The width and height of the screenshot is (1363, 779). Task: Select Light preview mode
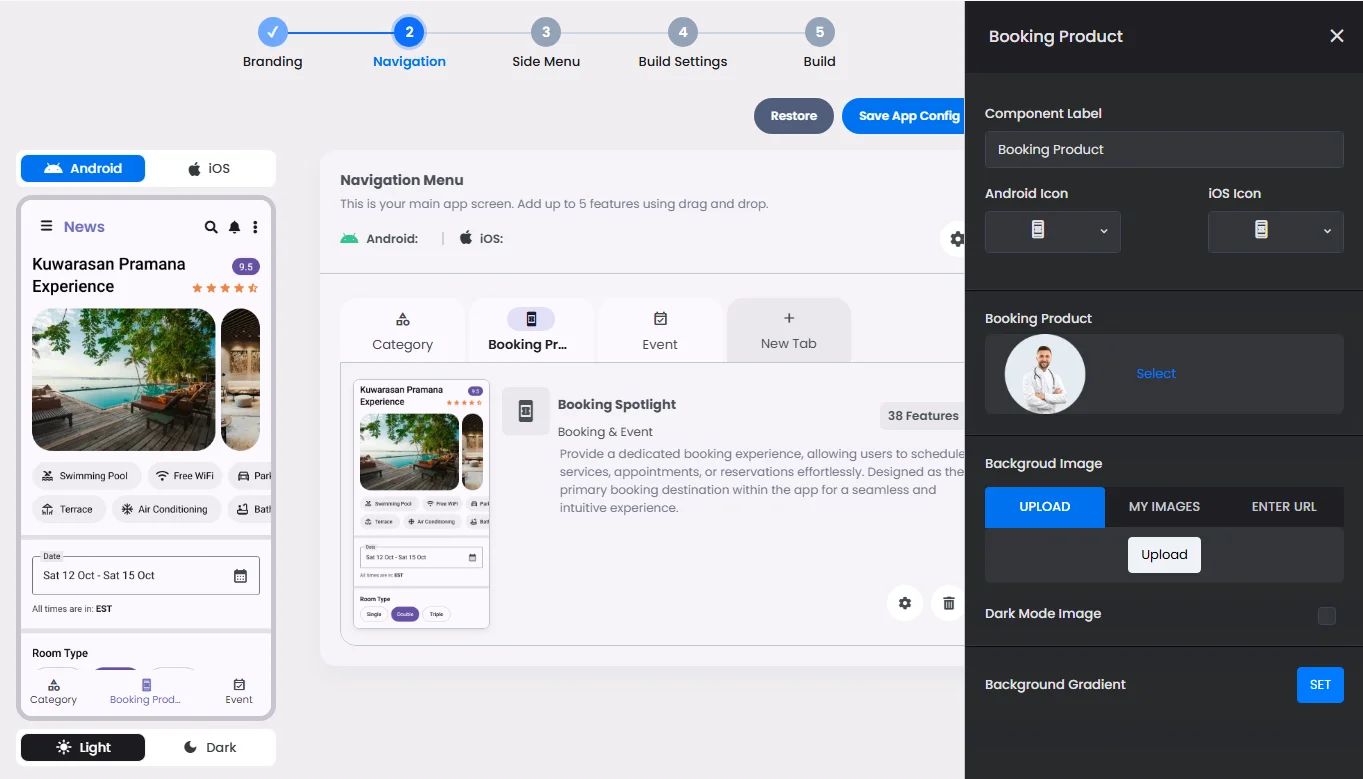pyautogui.click(x=83, y=747)
